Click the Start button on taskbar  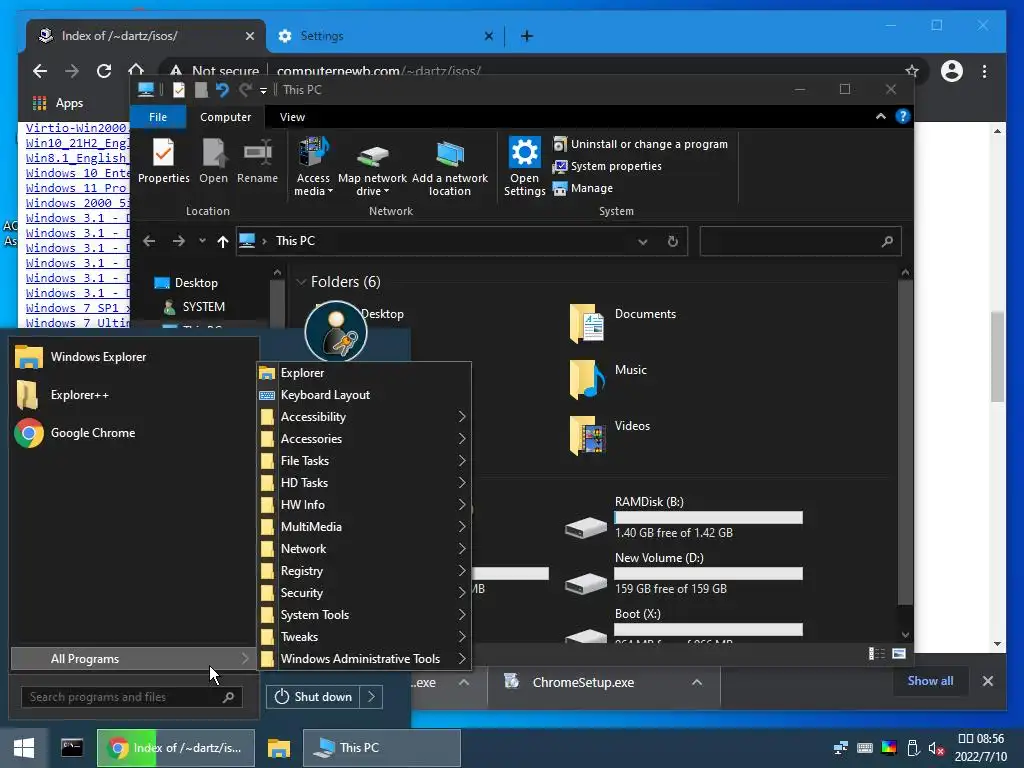(x=24, y=748)
